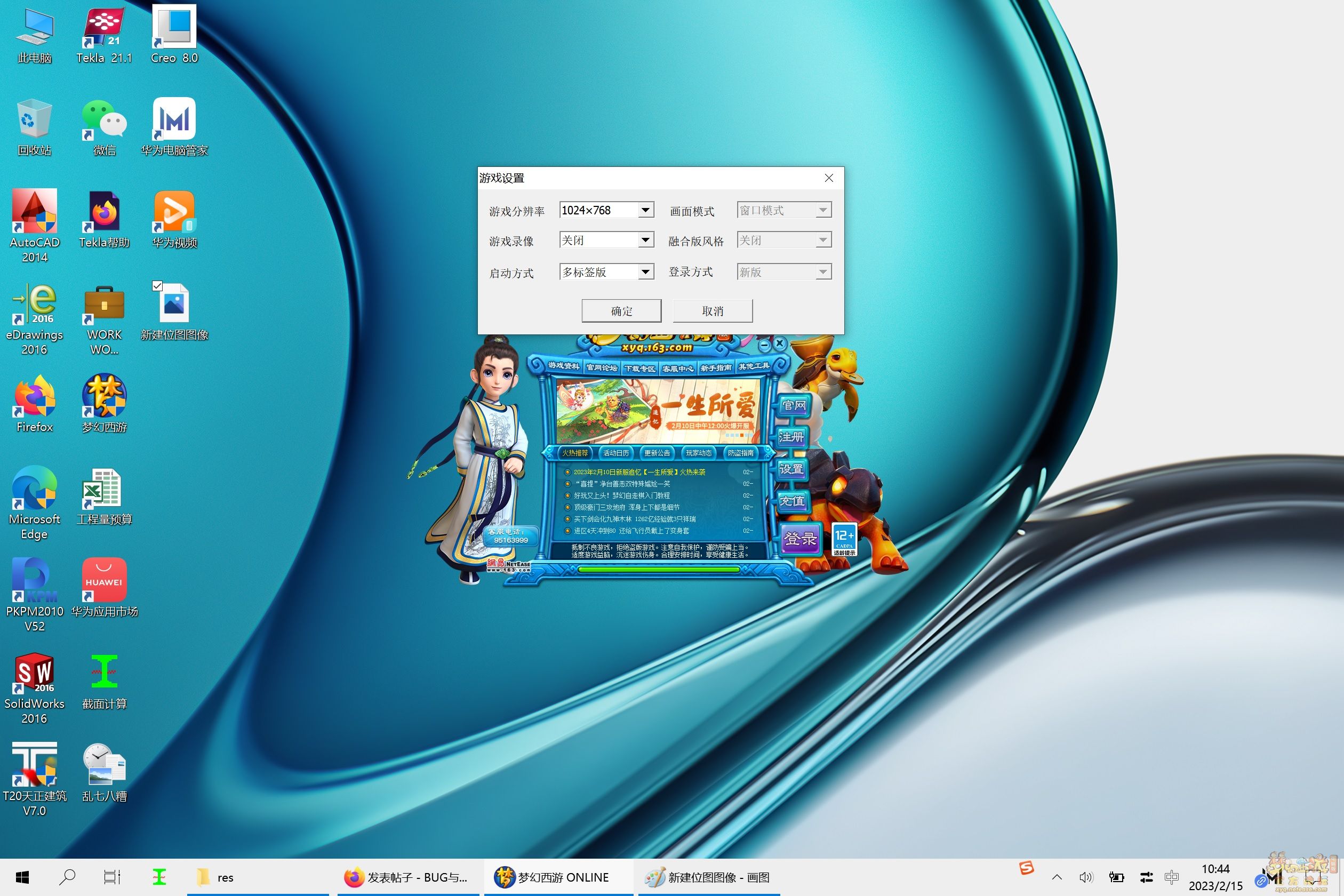Select the AutoCAD 2014 desktop shortcut
Image resolution: width=1344 pixels, height=896 pixels.
(34, 226)
